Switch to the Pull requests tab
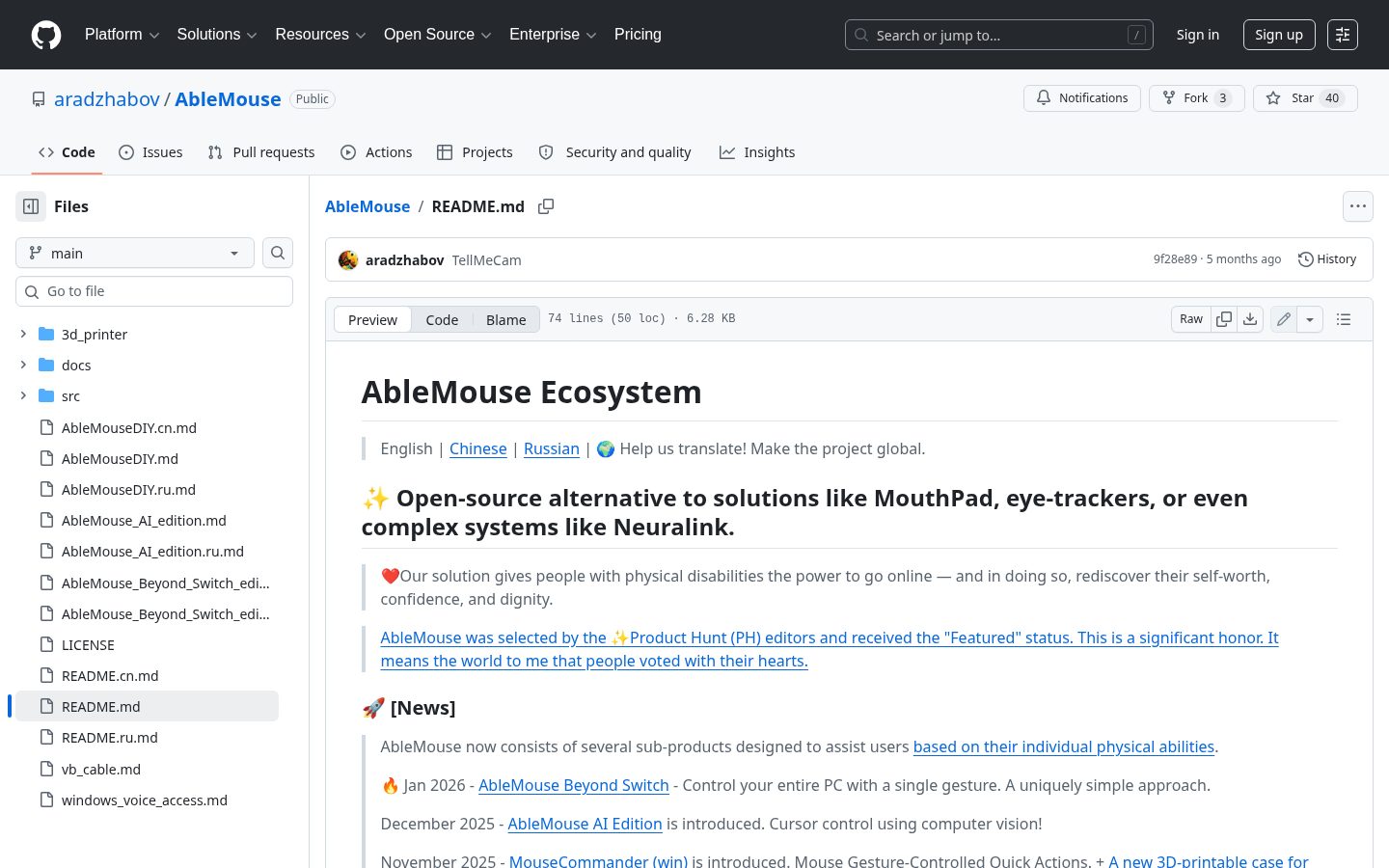 261,152
